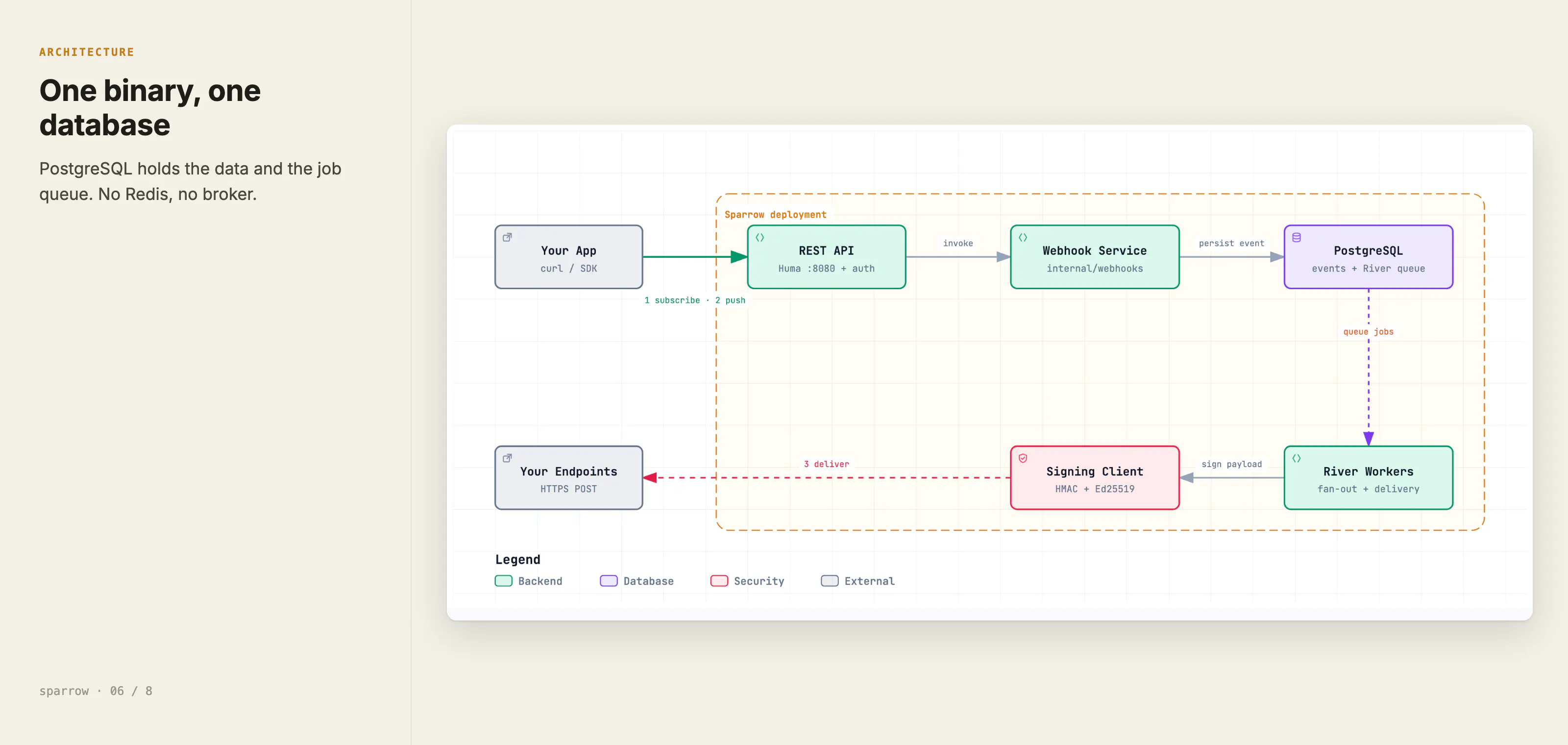Click the code brackets icon in Webhook Service box
Viewport: 1568px width, 745px height.
[1023, 237]
